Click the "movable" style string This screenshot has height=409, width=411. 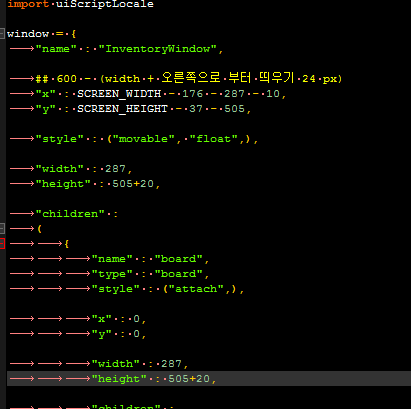click(x=143, y=139)
